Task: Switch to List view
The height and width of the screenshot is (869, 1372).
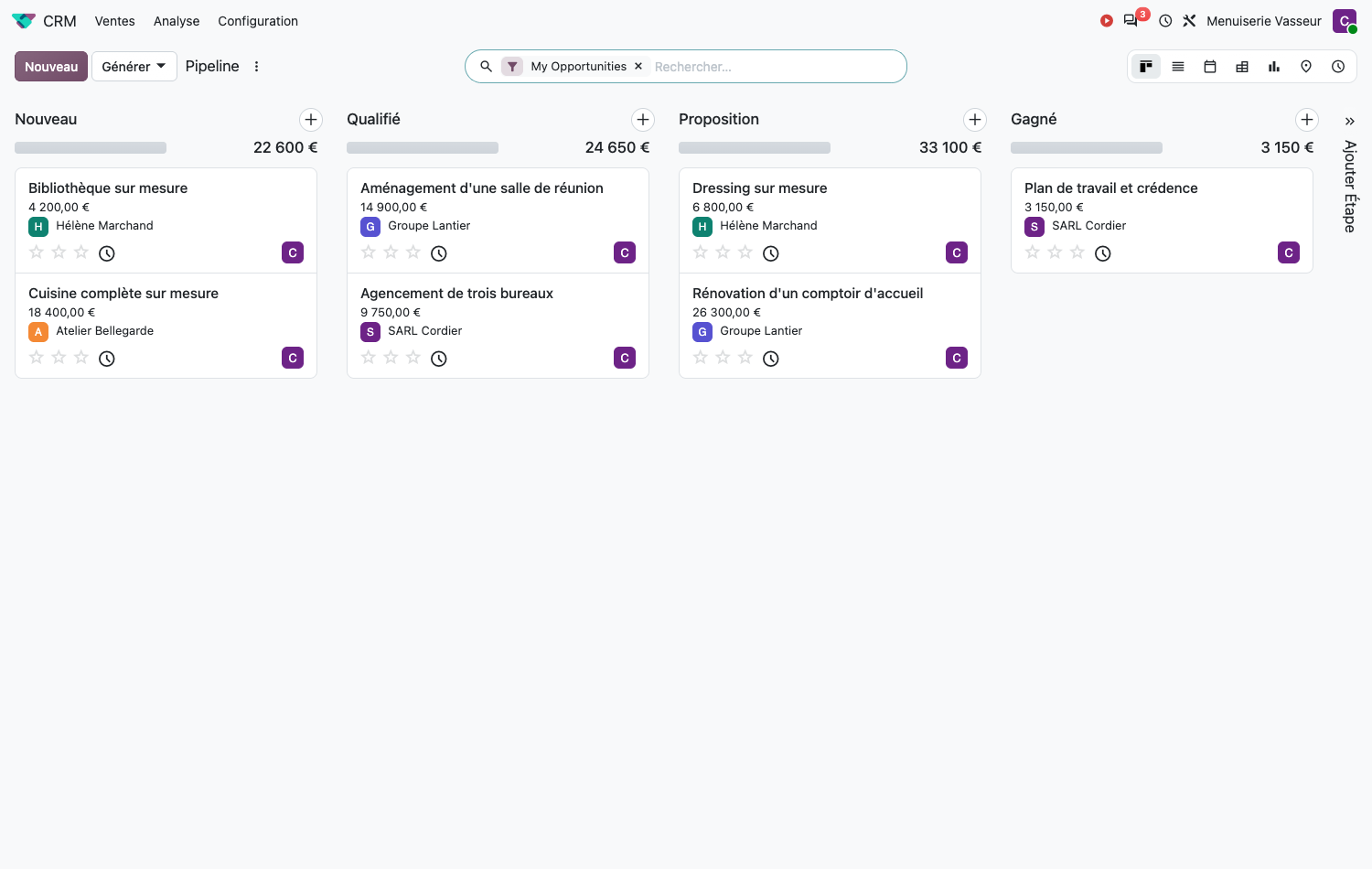Action: tap(1178, 67)
